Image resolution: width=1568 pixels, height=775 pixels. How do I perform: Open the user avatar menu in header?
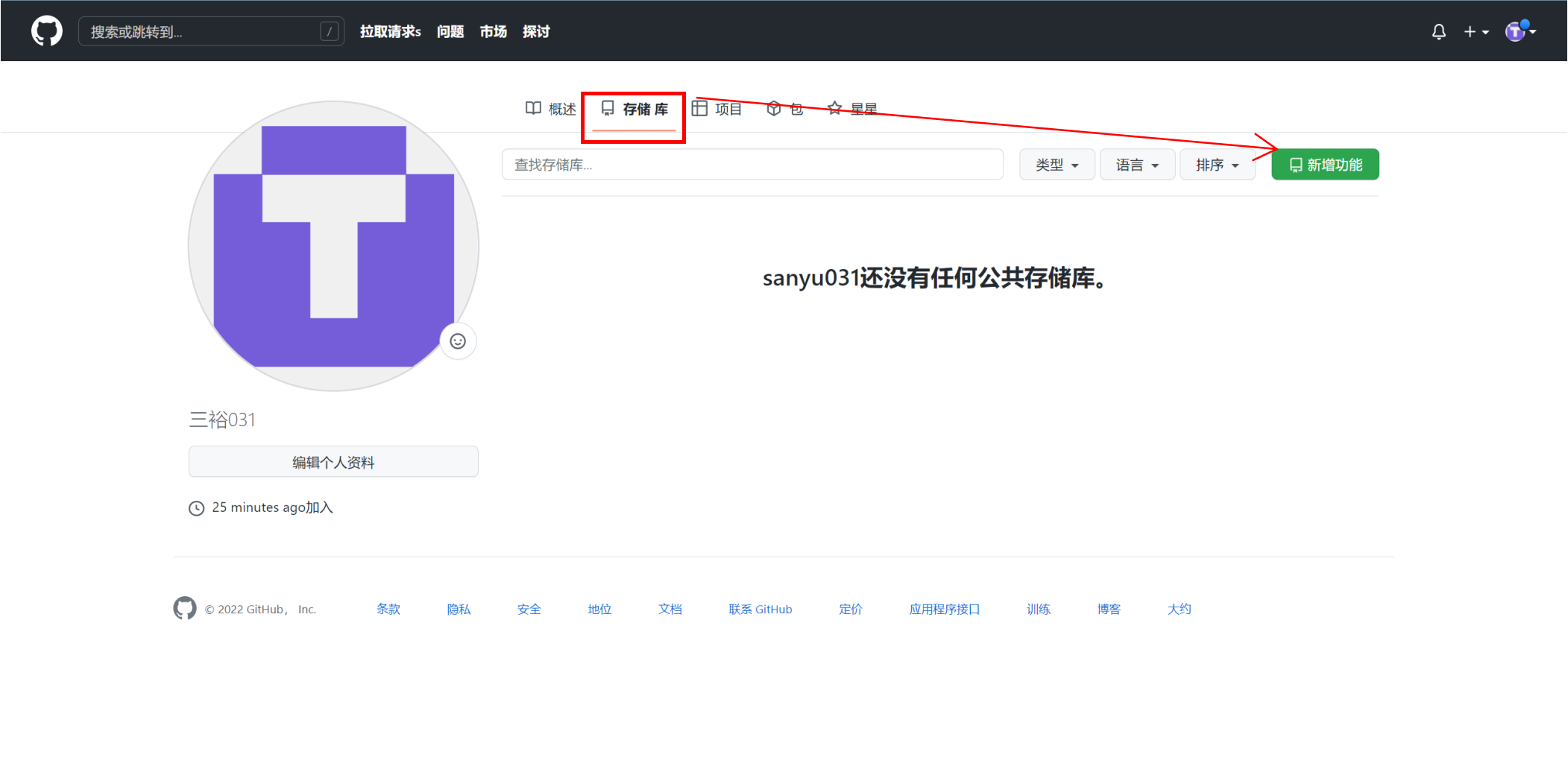click(1520, 31)
